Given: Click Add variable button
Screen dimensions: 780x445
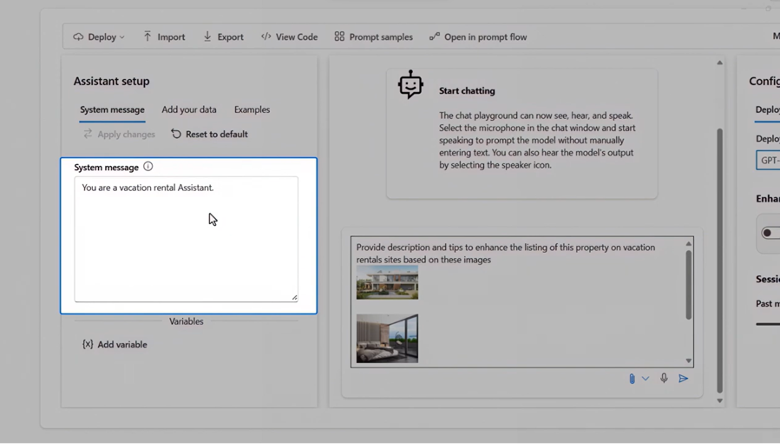Looking at the screenshot, I should click(x=115, y=345).
